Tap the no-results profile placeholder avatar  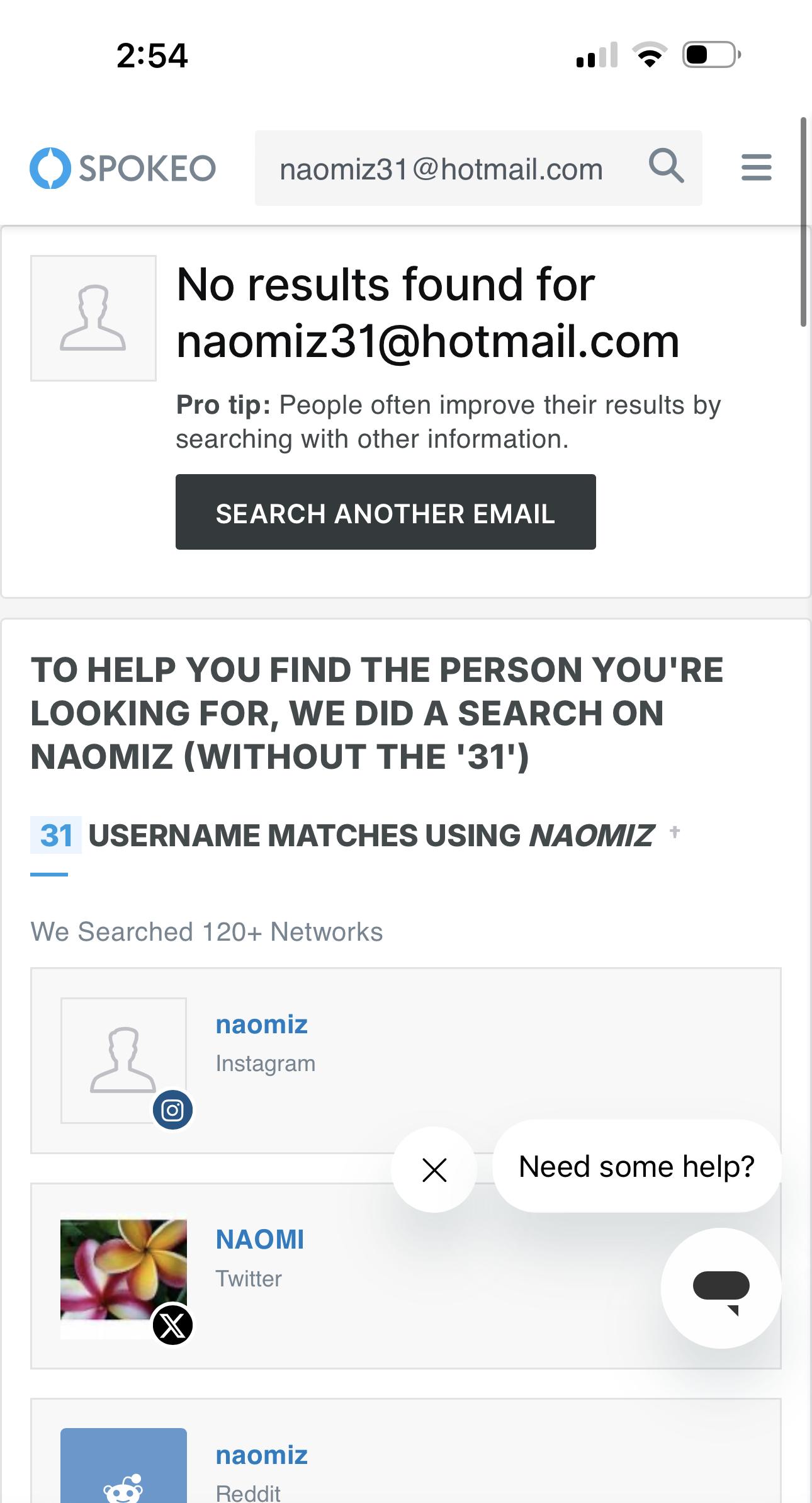point(93,318)
